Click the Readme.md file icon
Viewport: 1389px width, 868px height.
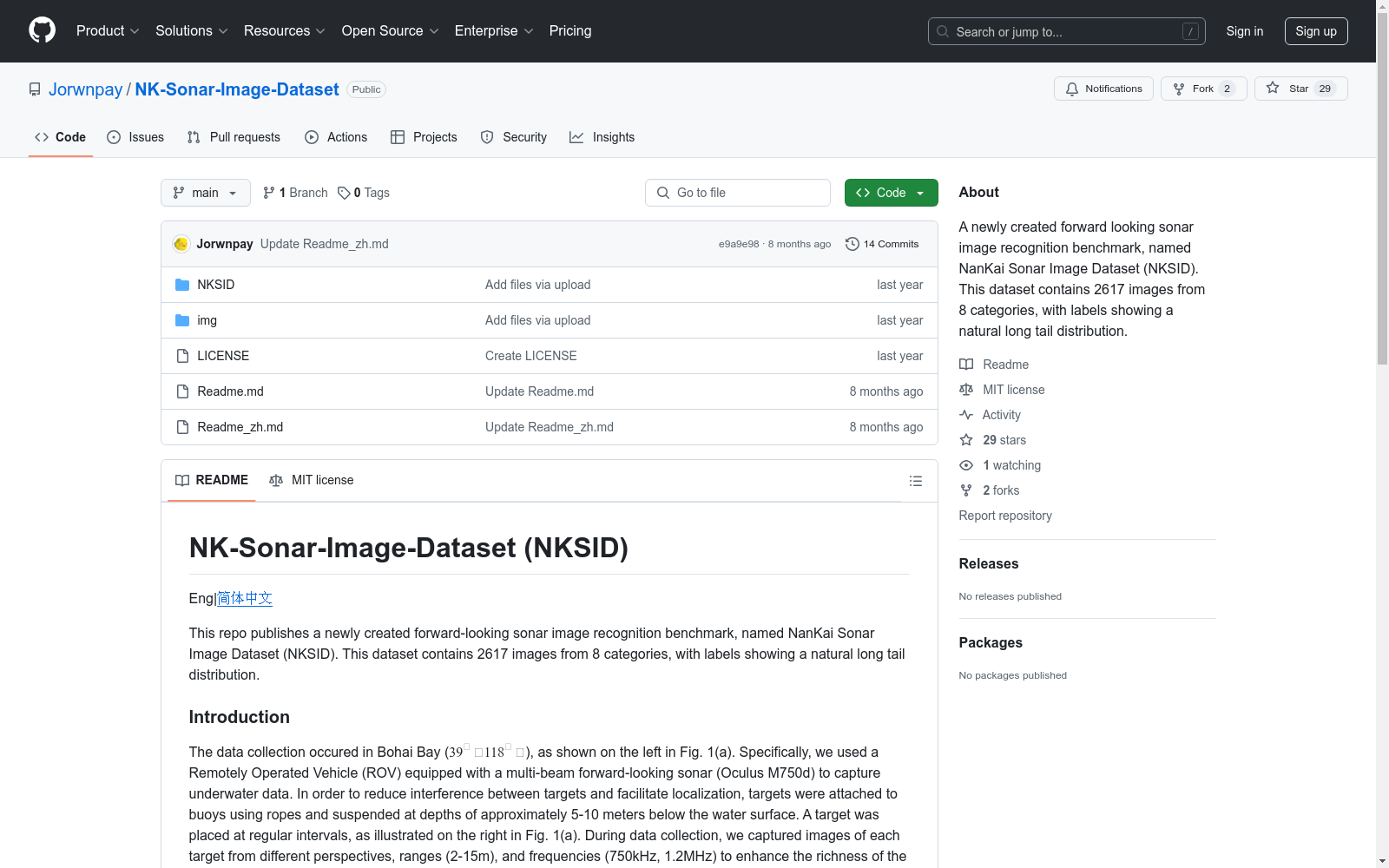pos(182,391)
